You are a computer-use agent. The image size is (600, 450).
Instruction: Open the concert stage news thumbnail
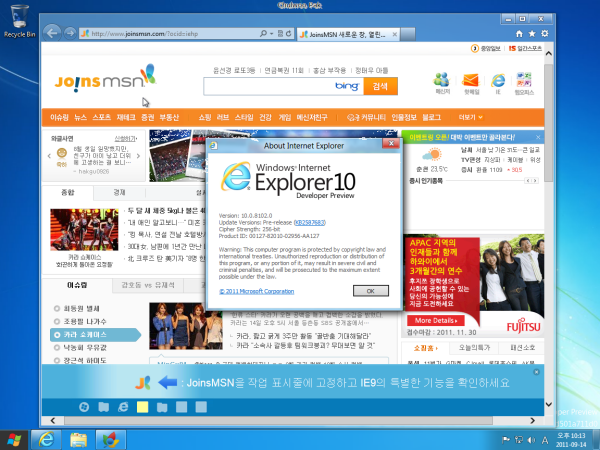[84, 230]
